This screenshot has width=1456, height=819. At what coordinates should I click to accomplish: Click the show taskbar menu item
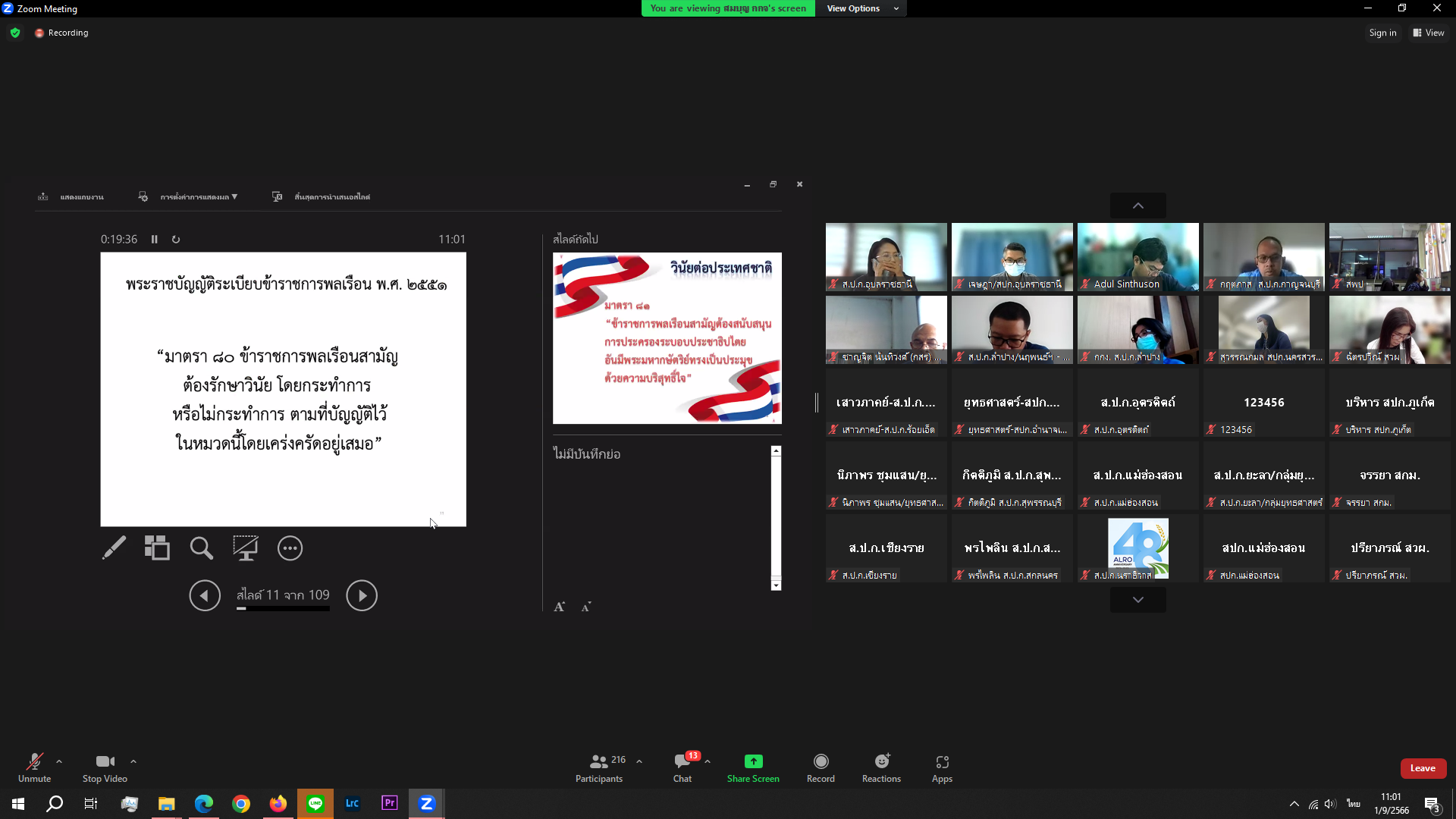click(71, 197)
